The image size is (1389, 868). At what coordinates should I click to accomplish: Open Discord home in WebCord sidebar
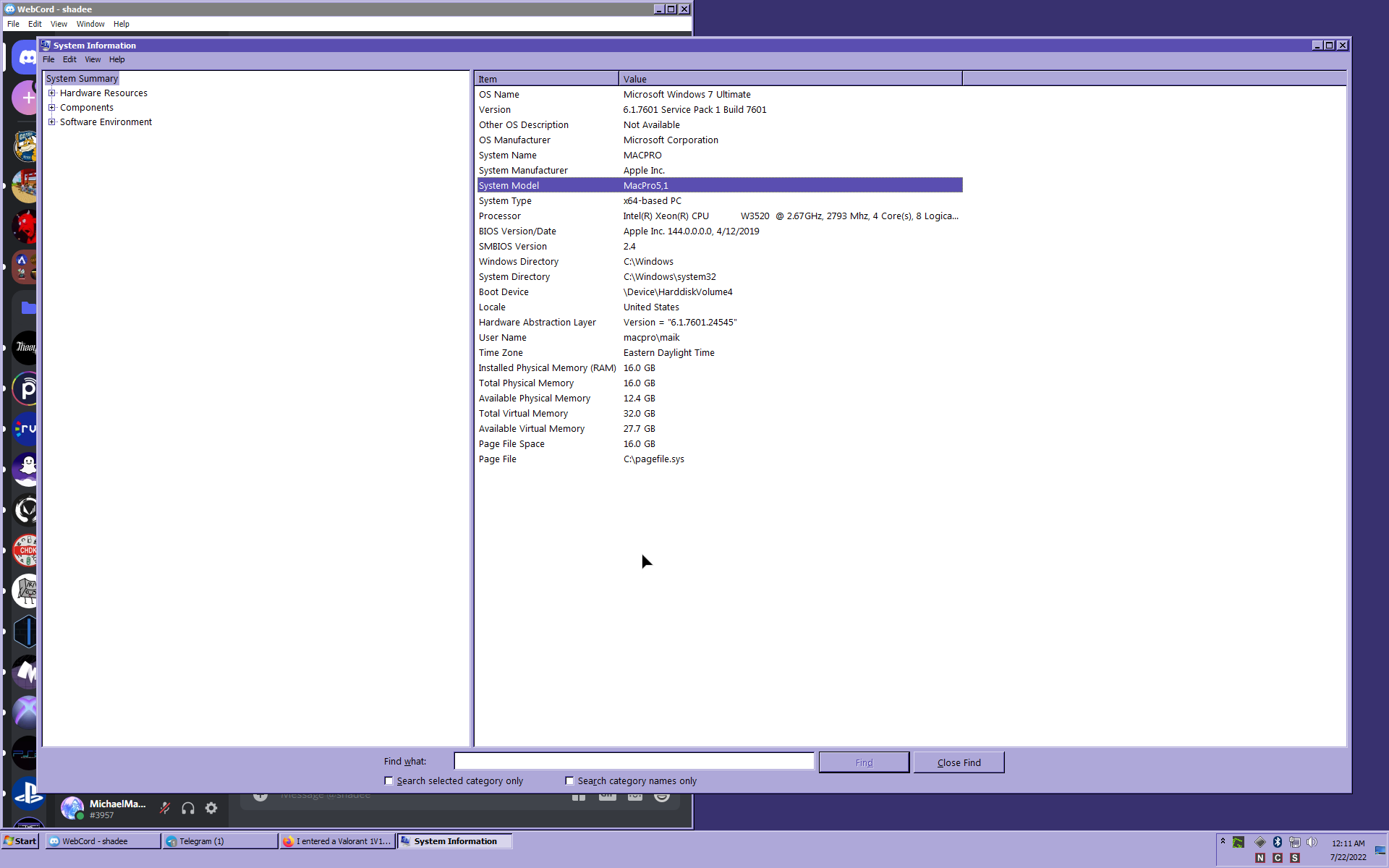tap(25, 58)
